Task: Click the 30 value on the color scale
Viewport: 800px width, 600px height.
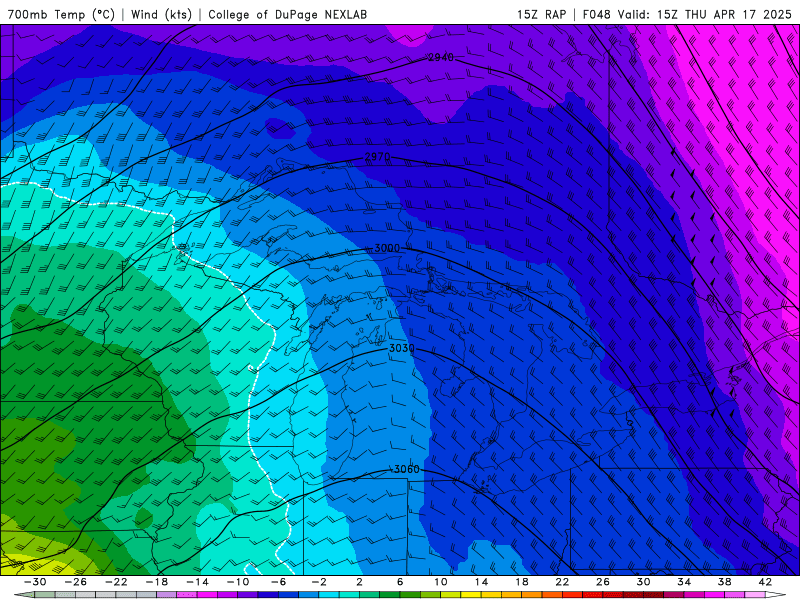Action: pyautogui.click(x=643, y=582)
